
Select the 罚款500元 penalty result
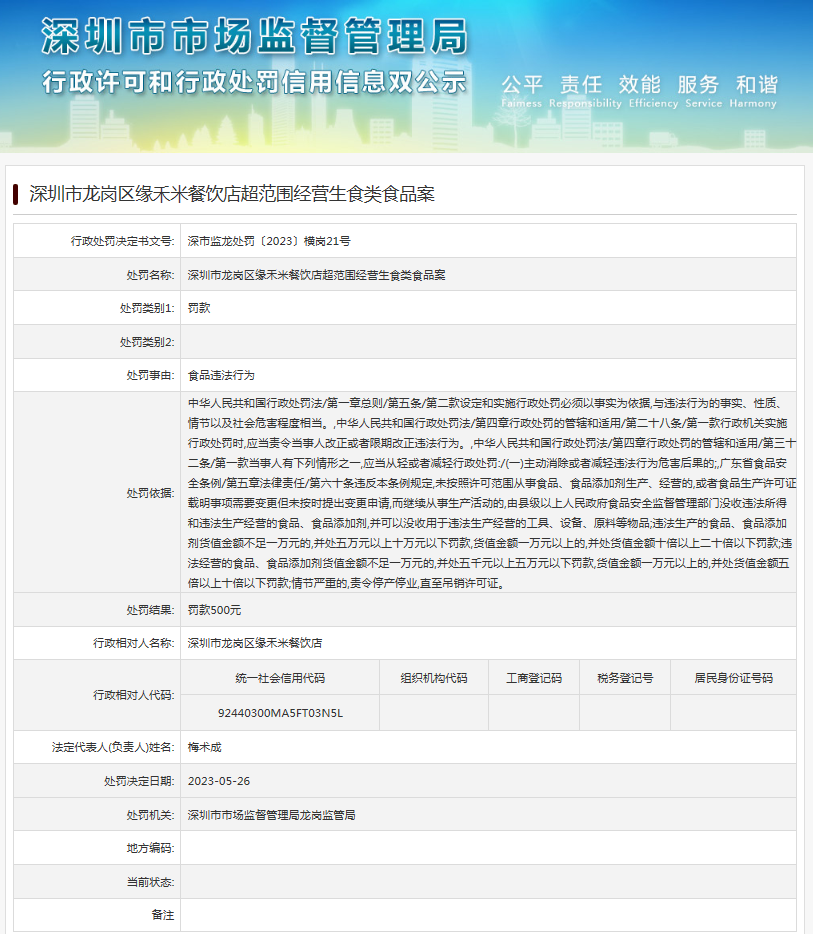[x=214, y=610]
